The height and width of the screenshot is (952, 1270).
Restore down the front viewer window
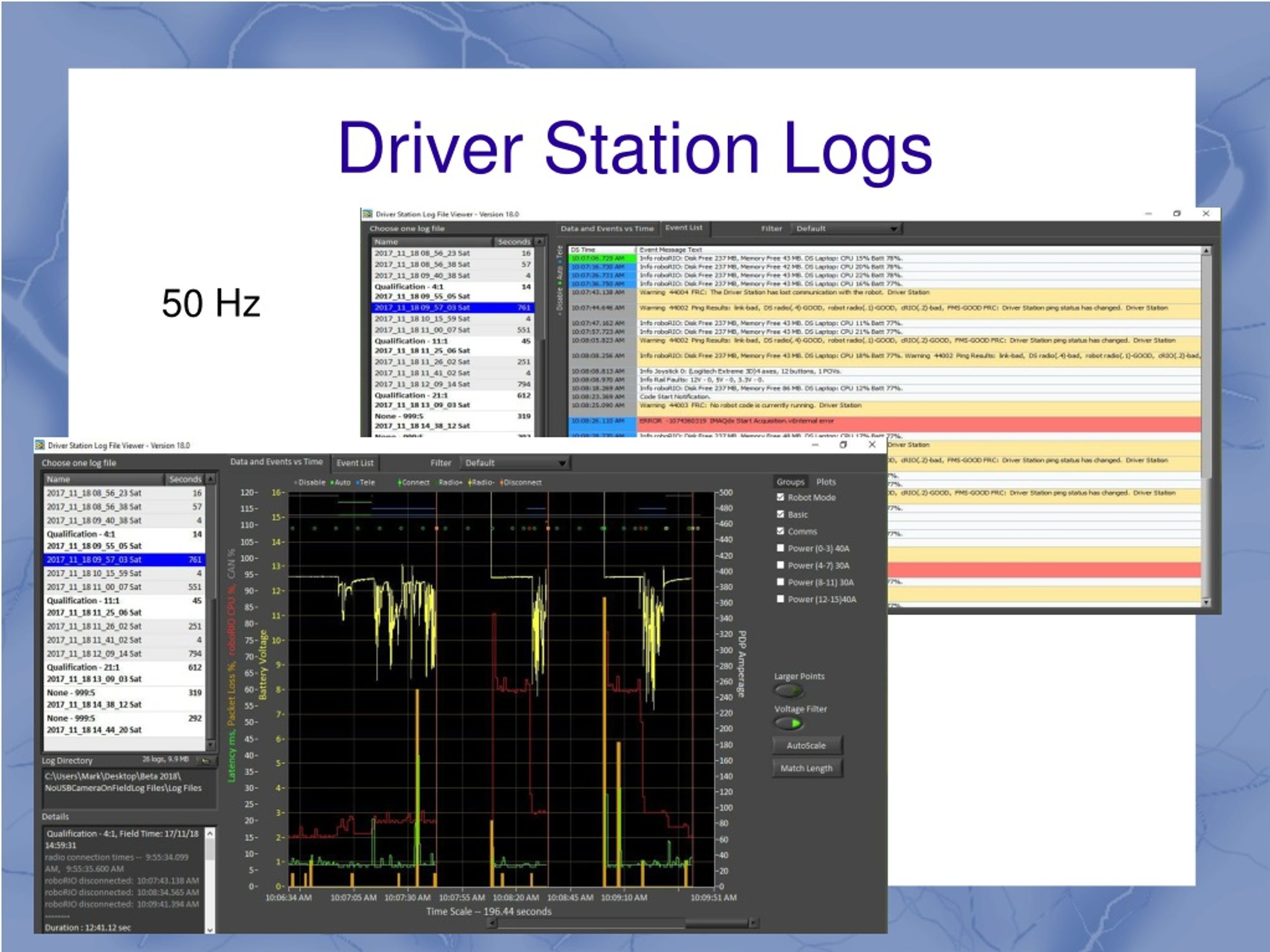coord(843,445)
